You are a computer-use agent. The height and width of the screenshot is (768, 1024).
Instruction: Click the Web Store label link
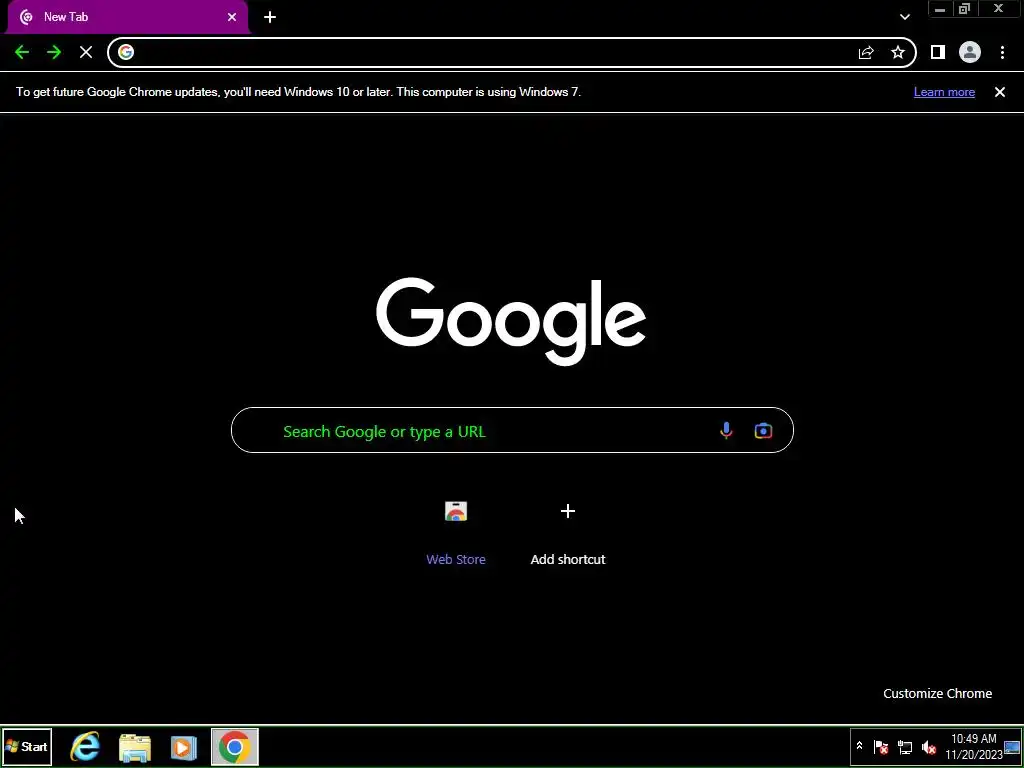(456, 560)
